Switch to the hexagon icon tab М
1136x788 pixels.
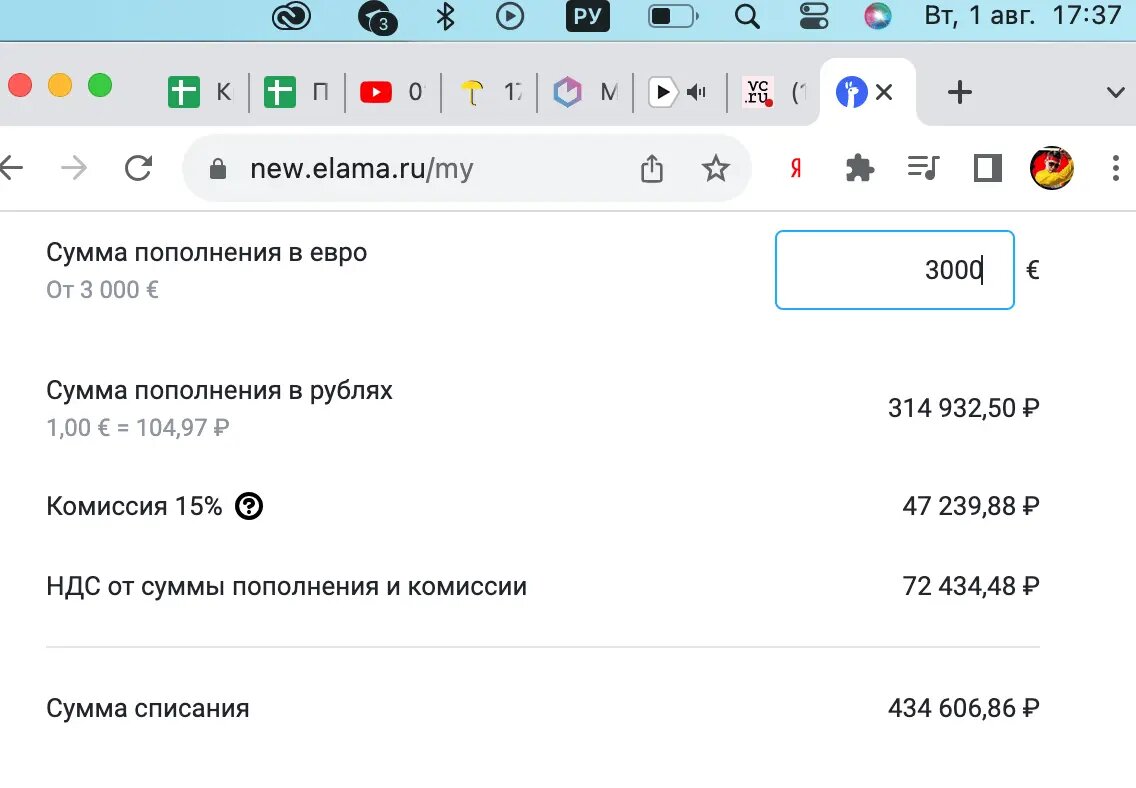tap(585, 92)
